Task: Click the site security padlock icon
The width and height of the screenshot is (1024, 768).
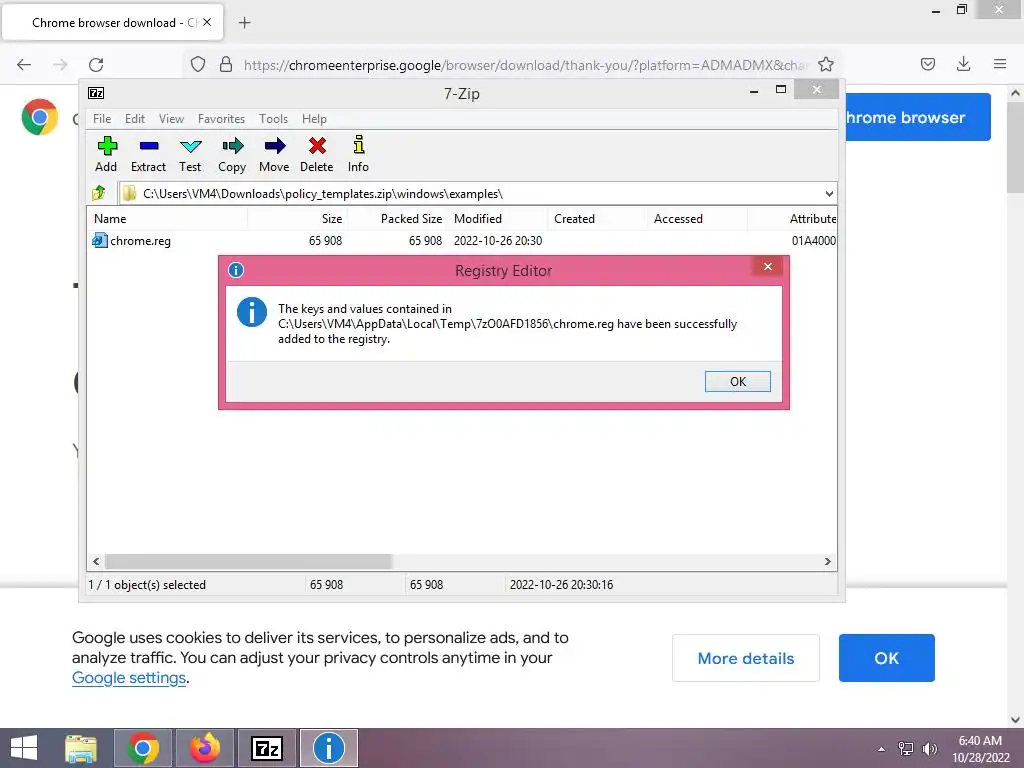Action: coord(226,64)
